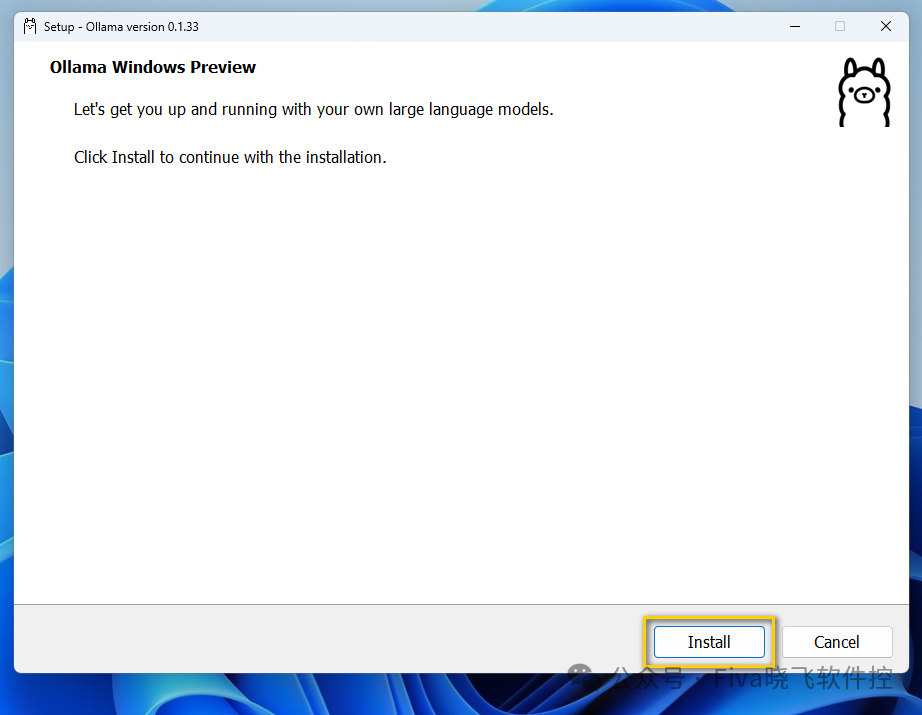Close the Ollama setup window
922x715 pixels.
(886, 26)
